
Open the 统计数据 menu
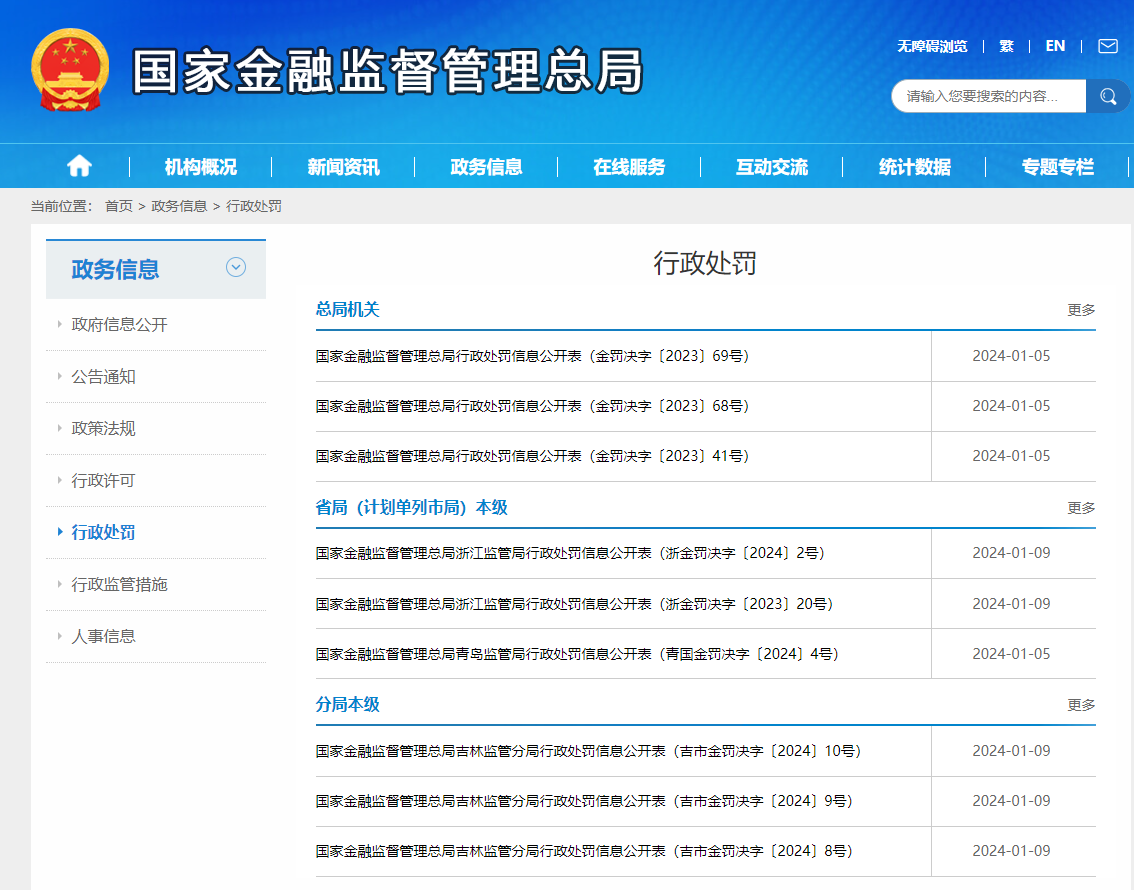(x=914, y=167)
